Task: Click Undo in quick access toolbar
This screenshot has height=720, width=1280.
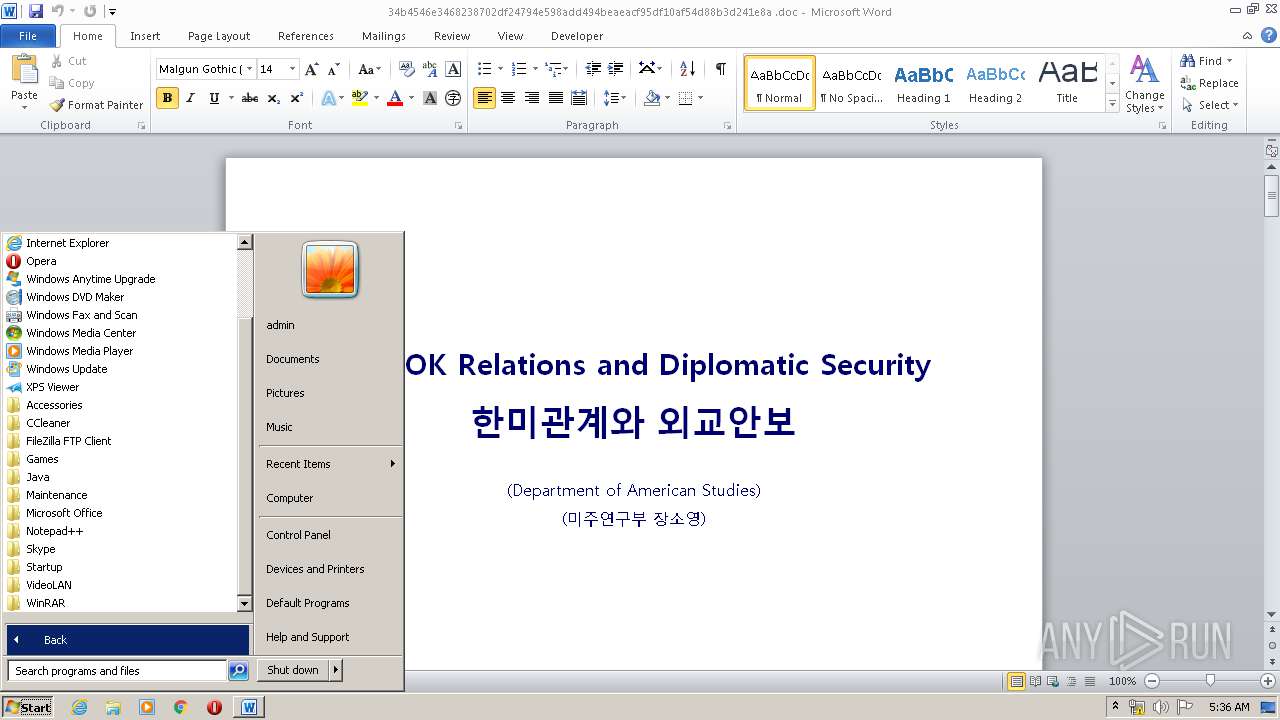Action: click(x=57, y=11)
